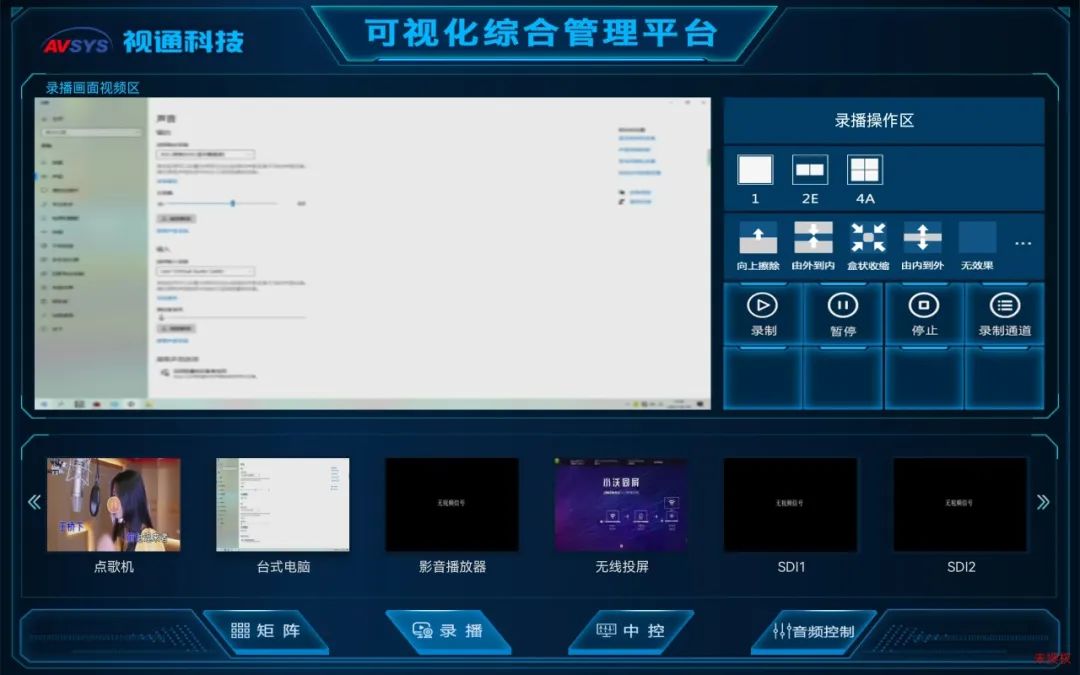Select the 4A quad layout icon

point(865,170)
